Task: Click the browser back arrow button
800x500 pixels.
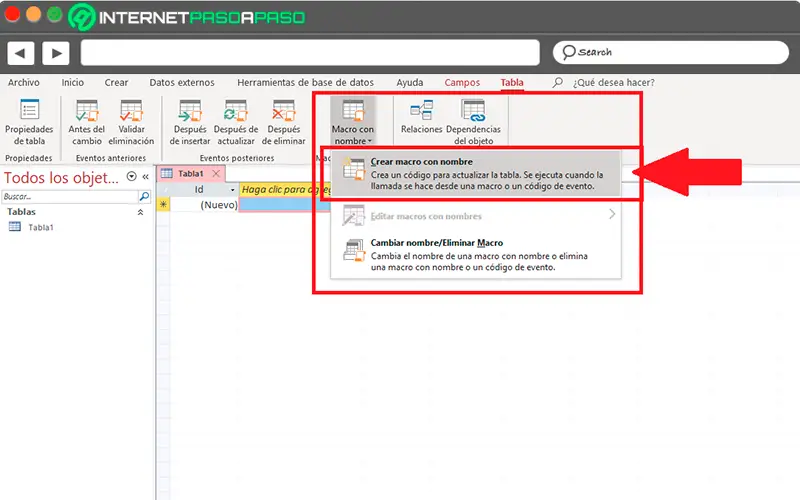Action: tap(20, 53)
